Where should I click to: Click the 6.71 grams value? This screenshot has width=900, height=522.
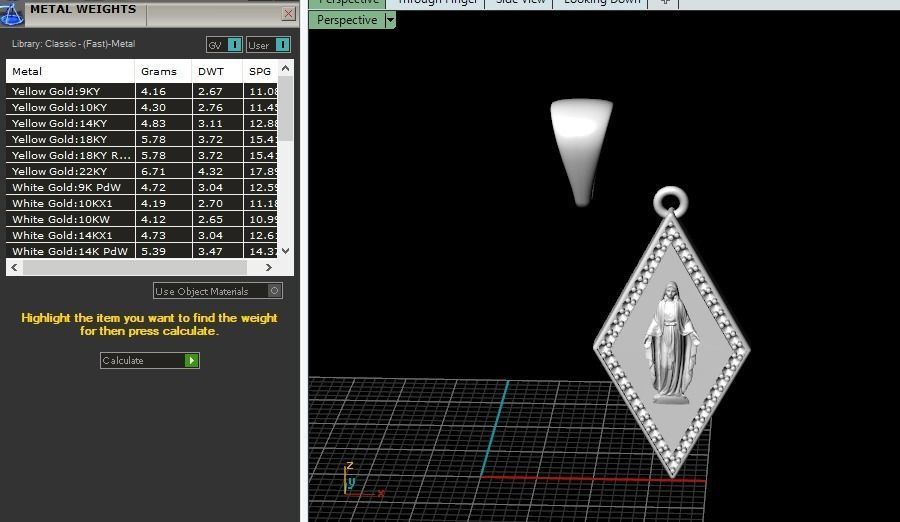coord(153,172)
